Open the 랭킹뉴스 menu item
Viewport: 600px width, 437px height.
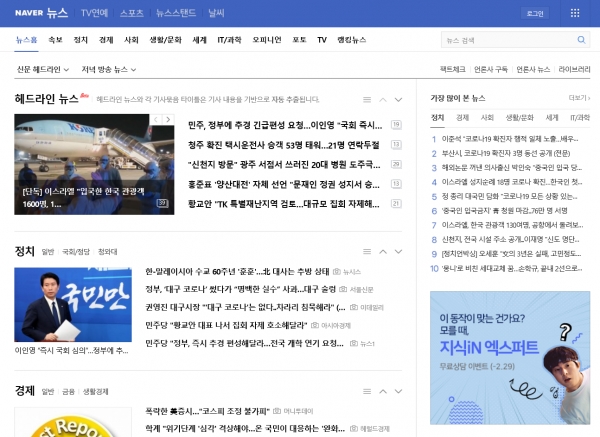(x=352, y=39)
